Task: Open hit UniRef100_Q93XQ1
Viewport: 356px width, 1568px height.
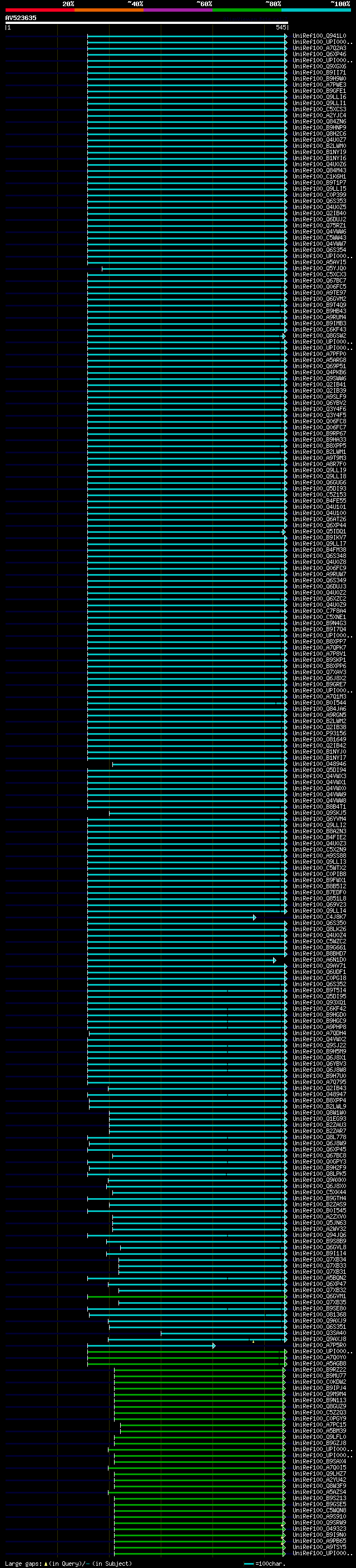Action: coord(319,1002)
